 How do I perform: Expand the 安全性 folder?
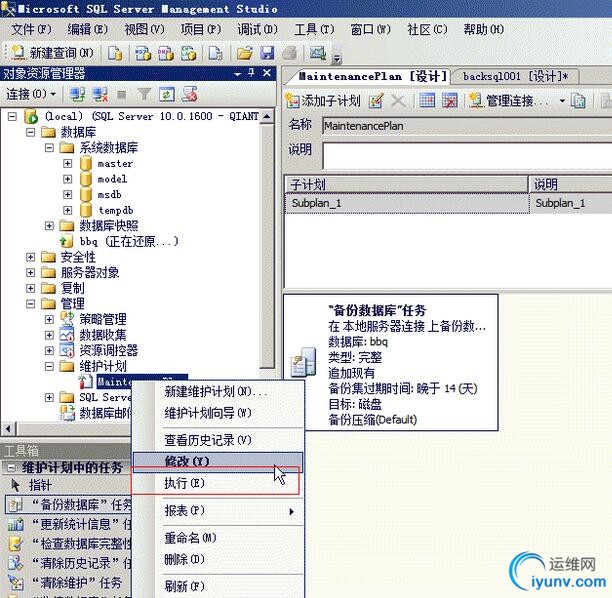point(30,257)
